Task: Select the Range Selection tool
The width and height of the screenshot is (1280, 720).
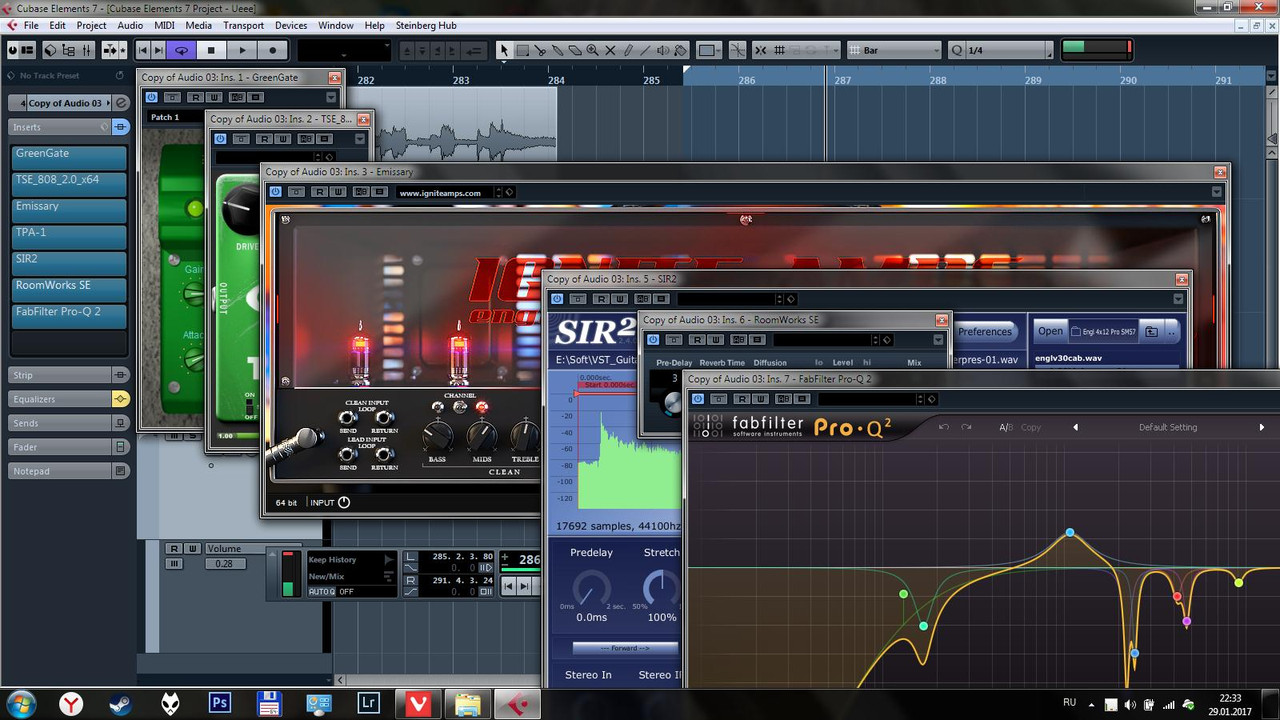Action: [522, 50]
